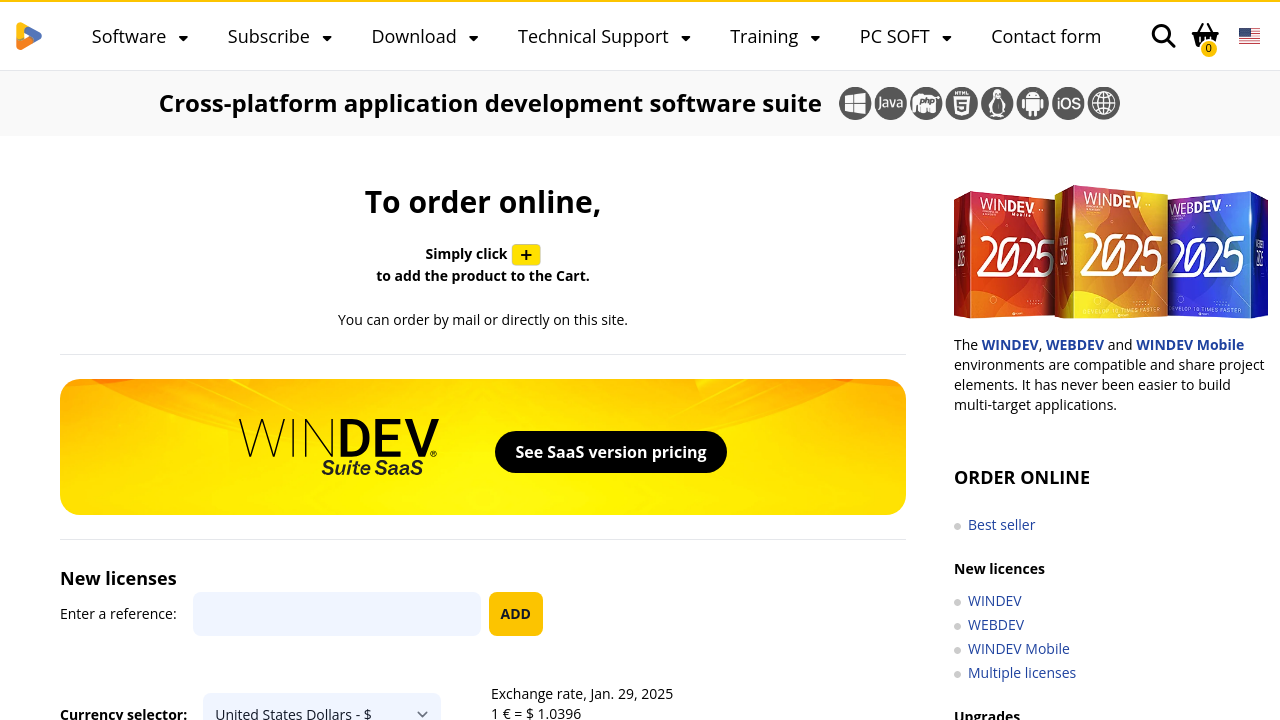Expand the Technical Support menu
The width and height of the screenshot is (1280, 720).
point(604,37)
